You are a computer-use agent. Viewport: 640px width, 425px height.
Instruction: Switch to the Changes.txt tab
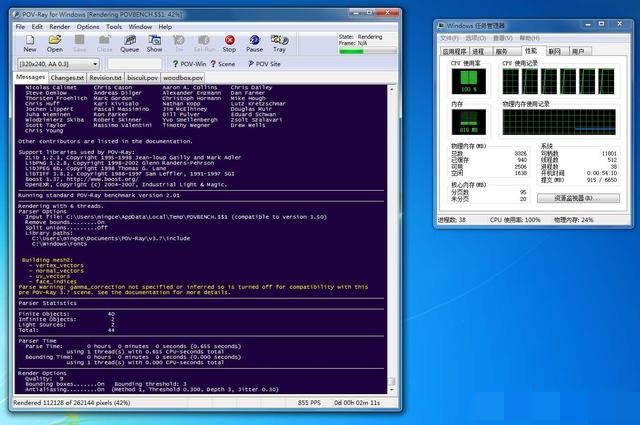67,78
